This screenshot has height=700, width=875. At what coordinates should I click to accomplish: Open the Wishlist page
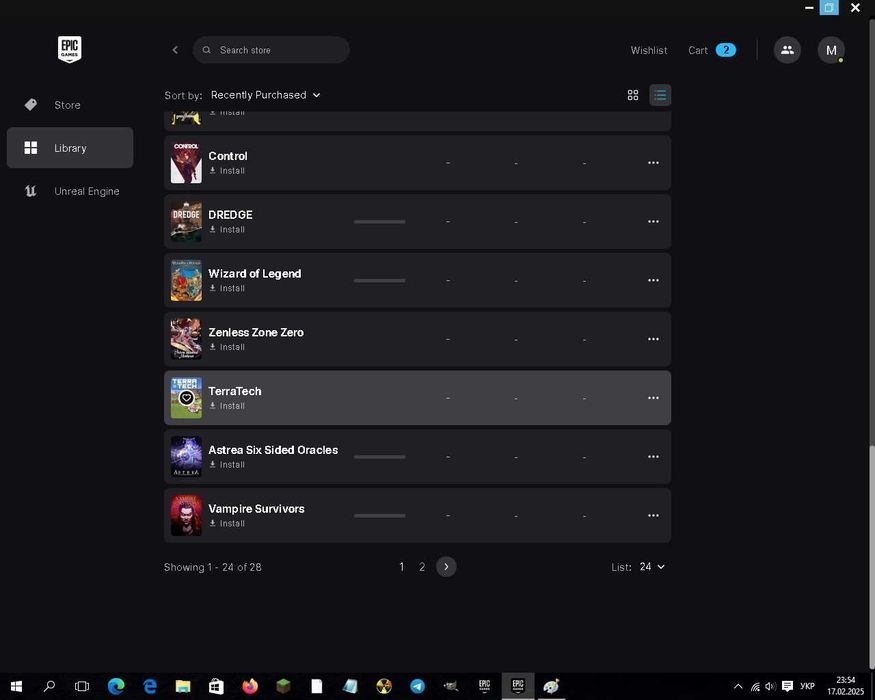(x=648, y=50)
